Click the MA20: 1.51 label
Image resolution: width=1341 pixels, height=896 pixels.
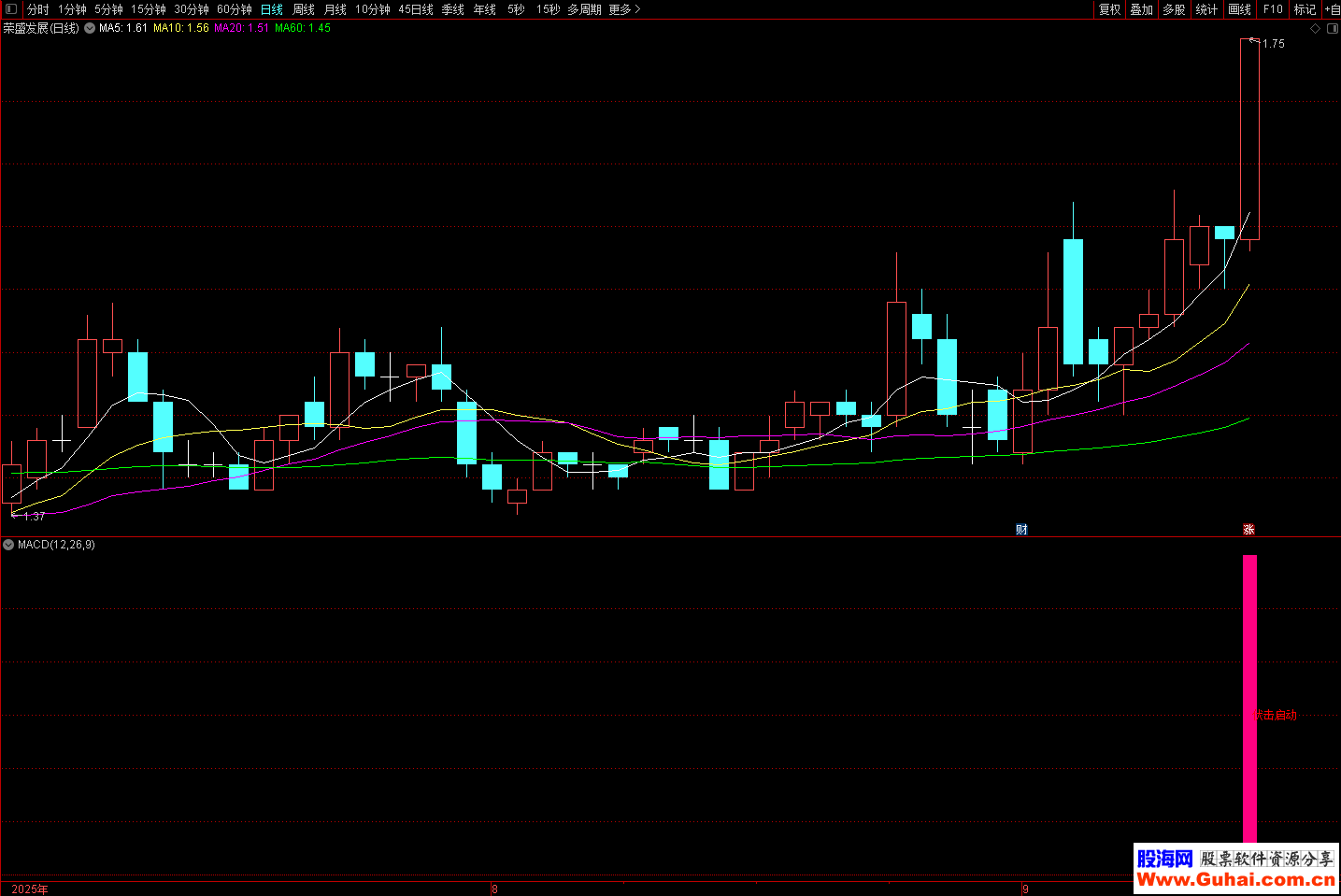(x=241, y=29)
